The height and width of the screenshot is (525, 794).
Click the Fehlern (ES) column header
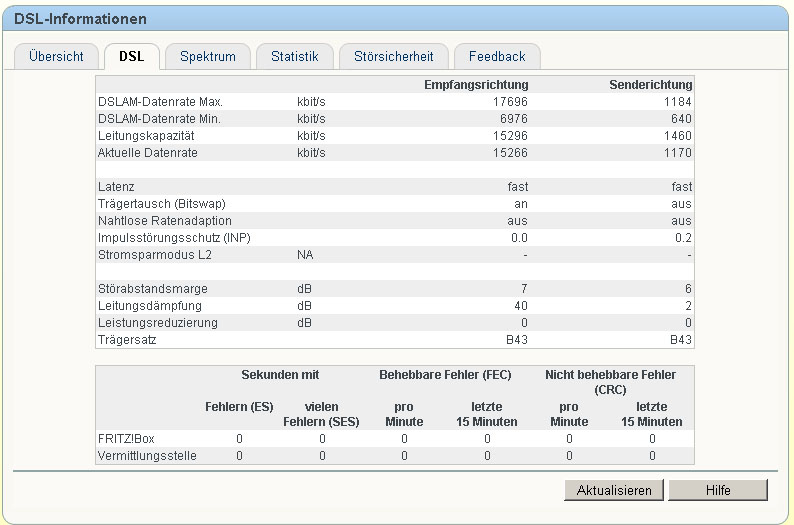click(x=239, y=407)
